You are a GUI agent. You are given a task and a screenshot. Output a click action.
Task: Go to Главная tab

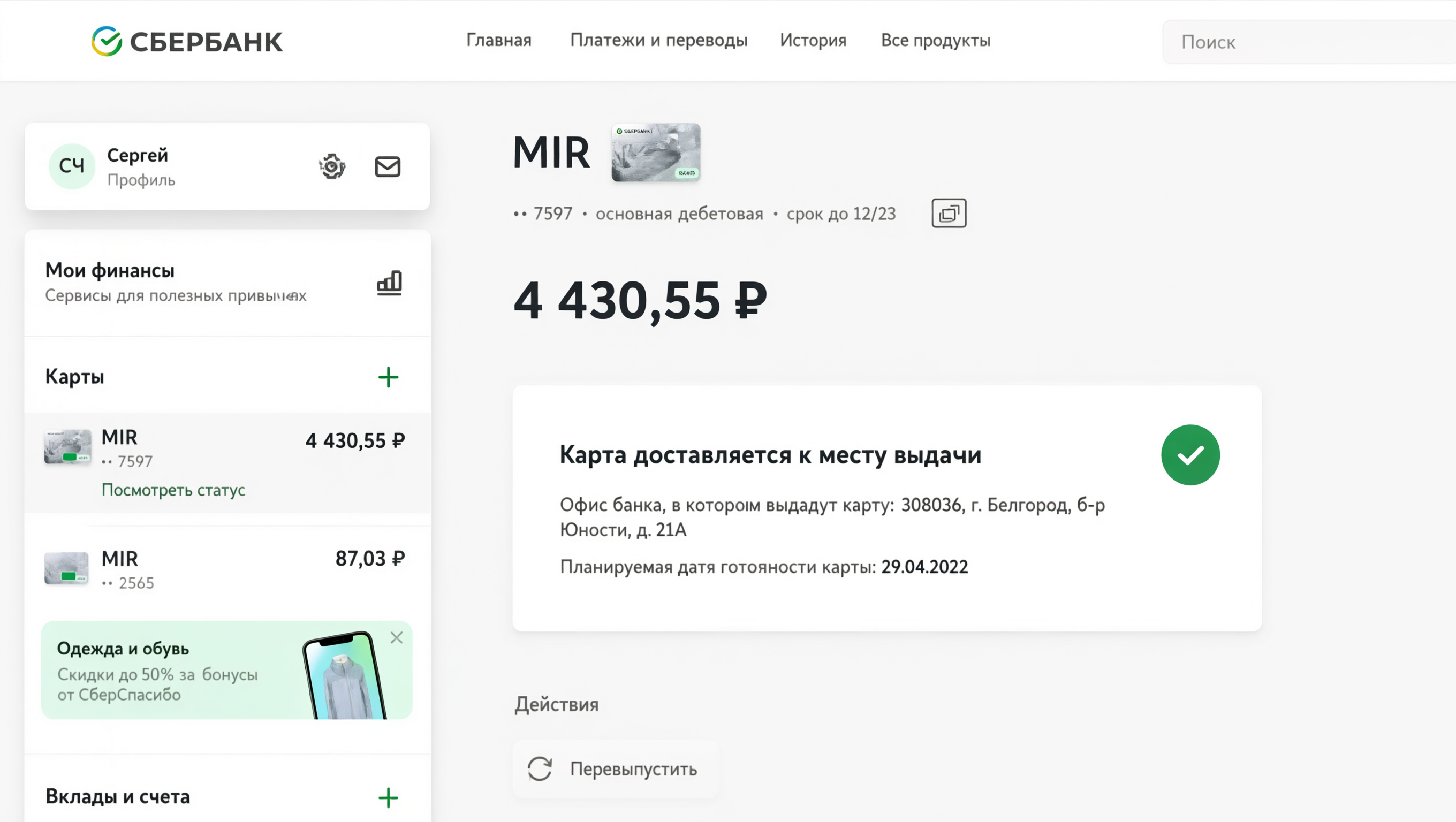click(x=498, y=40)
